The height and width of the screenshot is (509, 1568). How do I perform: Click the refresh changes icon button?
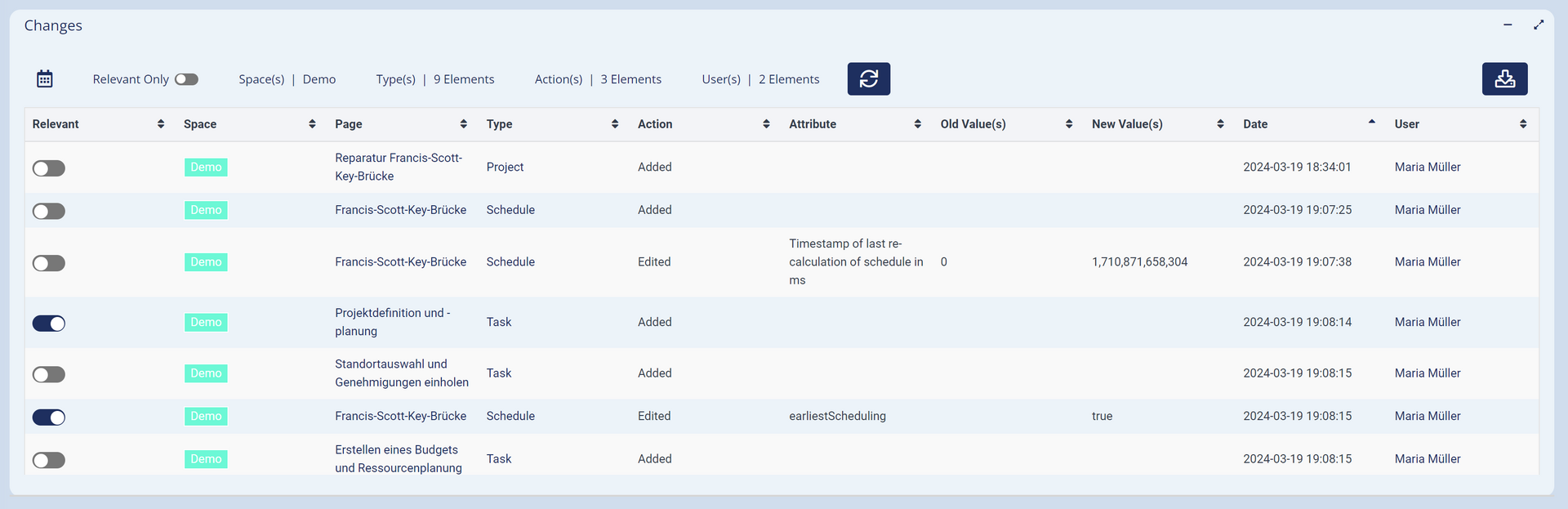click(868, 79)
